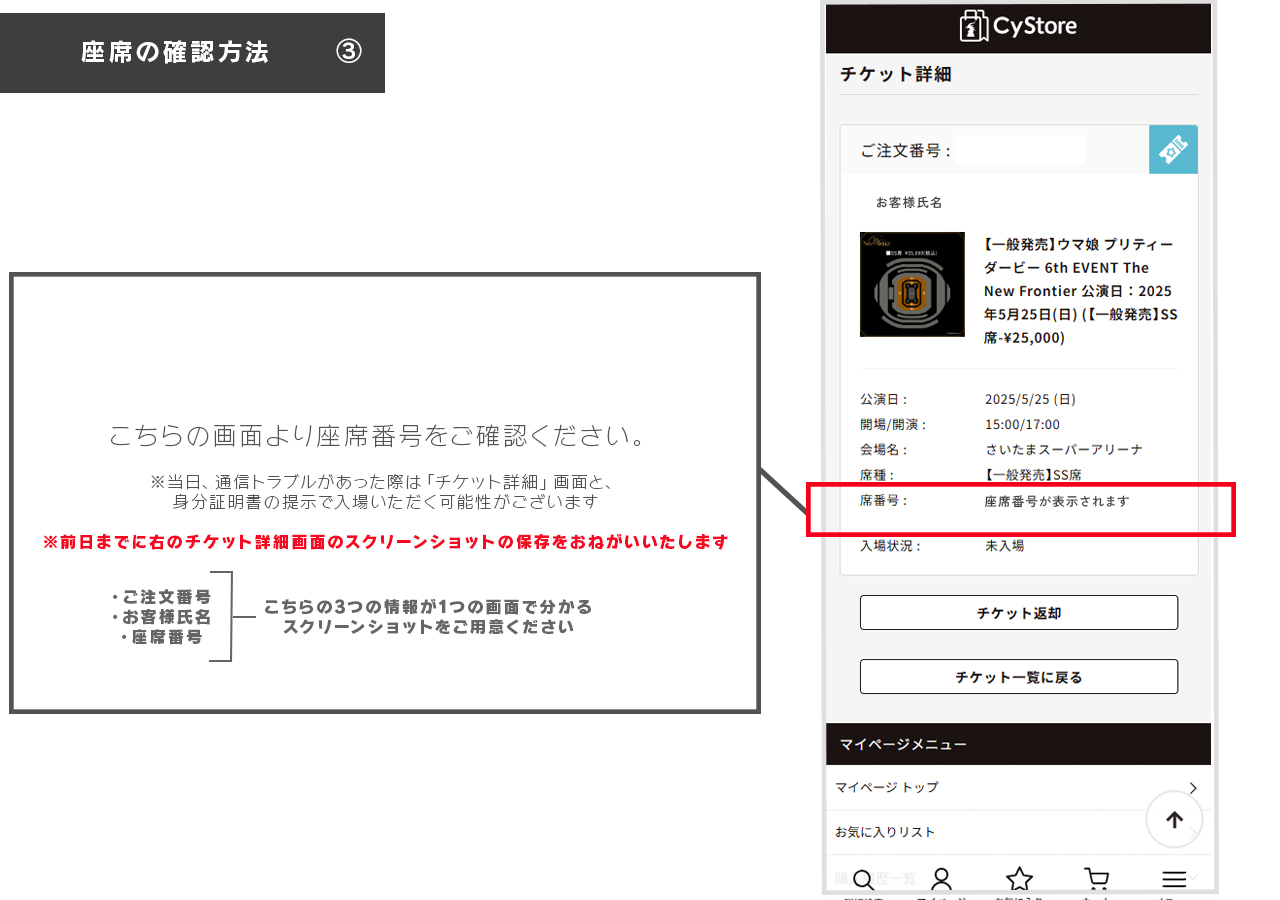Open favorites from the bottom star icon

click(x=1019, y=879)
